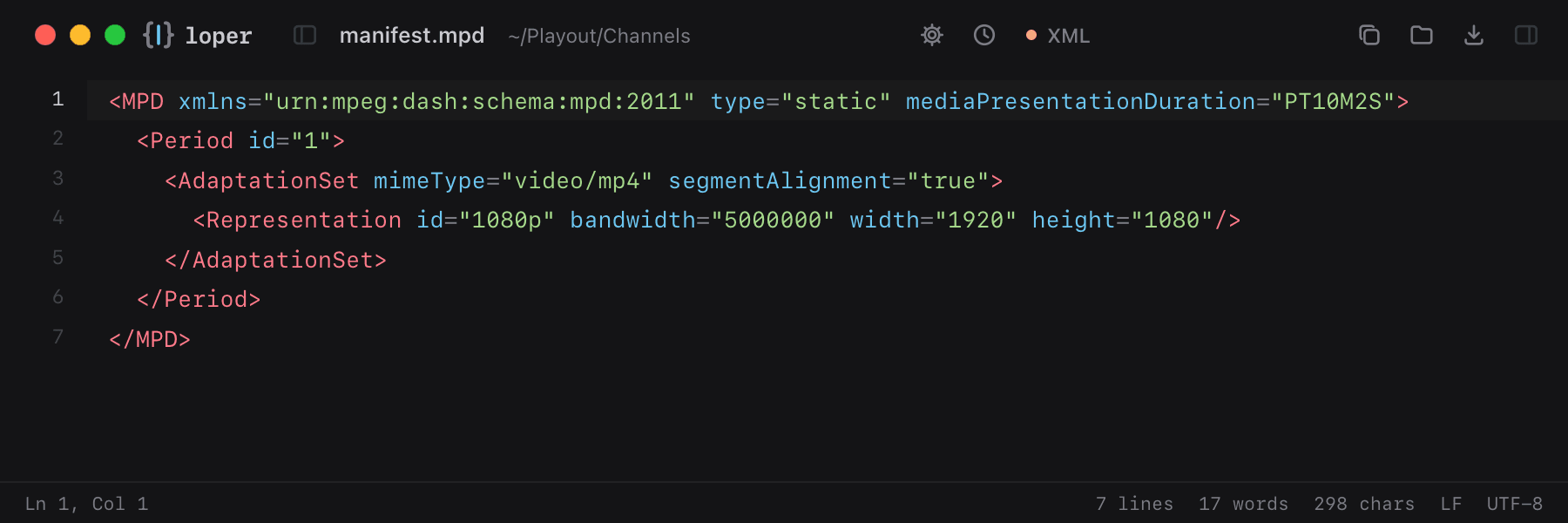Click the closing </AdaptationSet> tag
This screenshot has height=523, width=1568.
point(276,261)
